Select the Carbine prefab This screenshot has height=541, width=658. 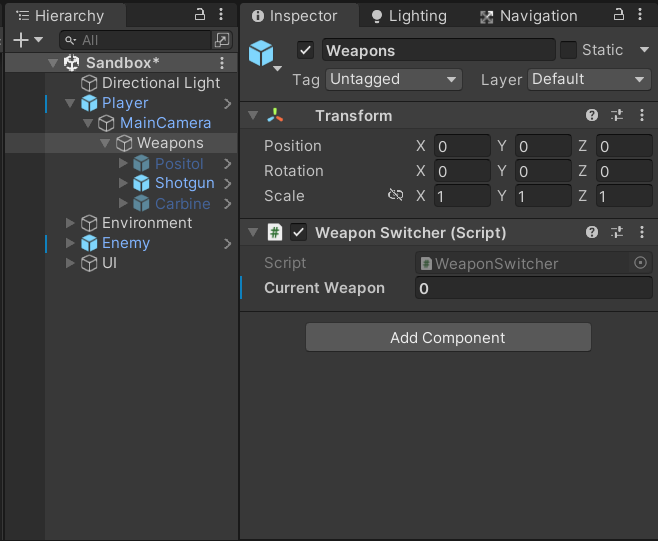point(183,204)
